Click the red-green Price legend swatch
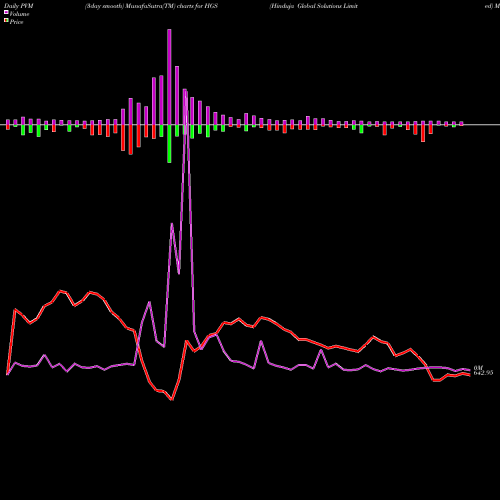 tap(6, 21)
